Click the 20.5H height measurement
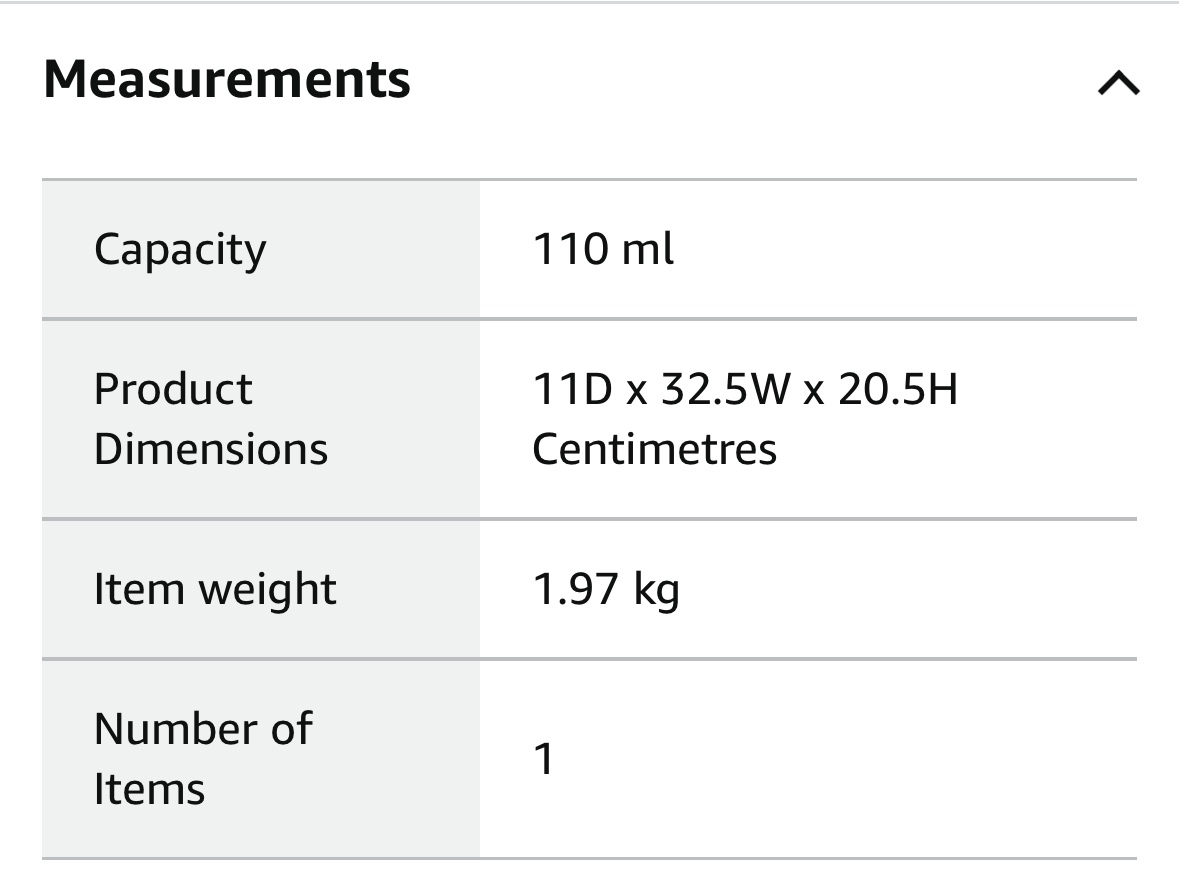 [897, 389]
